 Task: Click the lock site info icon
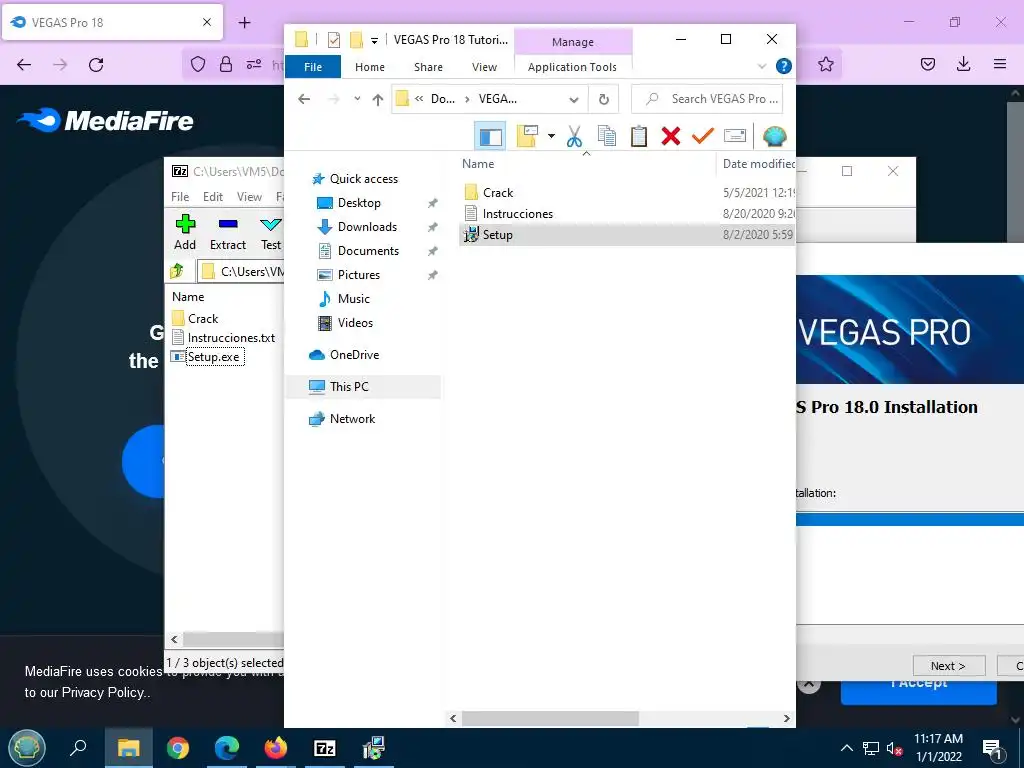click(x=226, y=64)
